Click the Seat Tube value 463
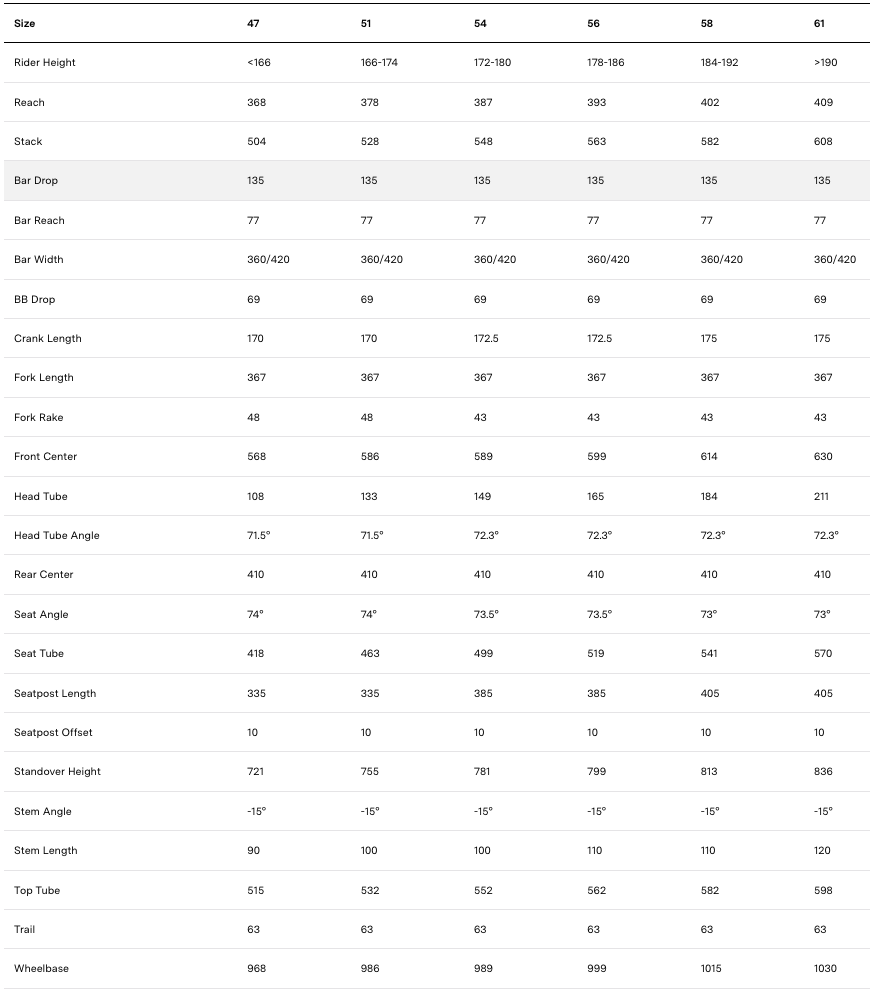Viewport: 870px width, 995px height. (369, 654)
